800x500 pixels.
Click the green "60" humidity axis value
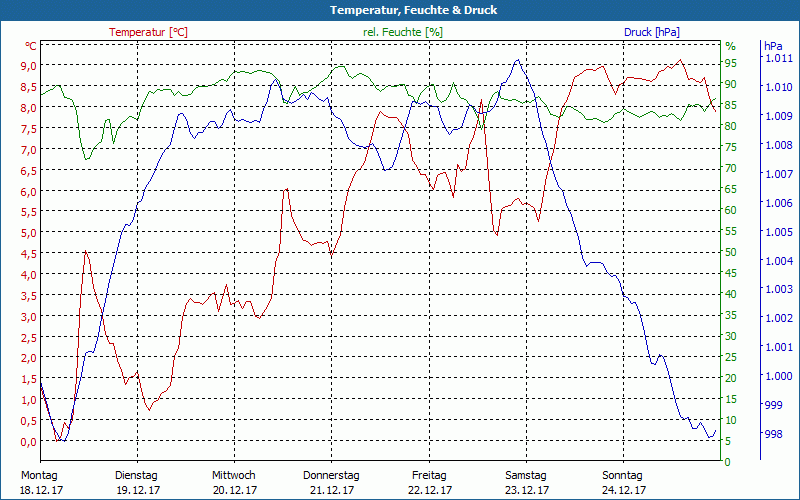coord(731,210)
